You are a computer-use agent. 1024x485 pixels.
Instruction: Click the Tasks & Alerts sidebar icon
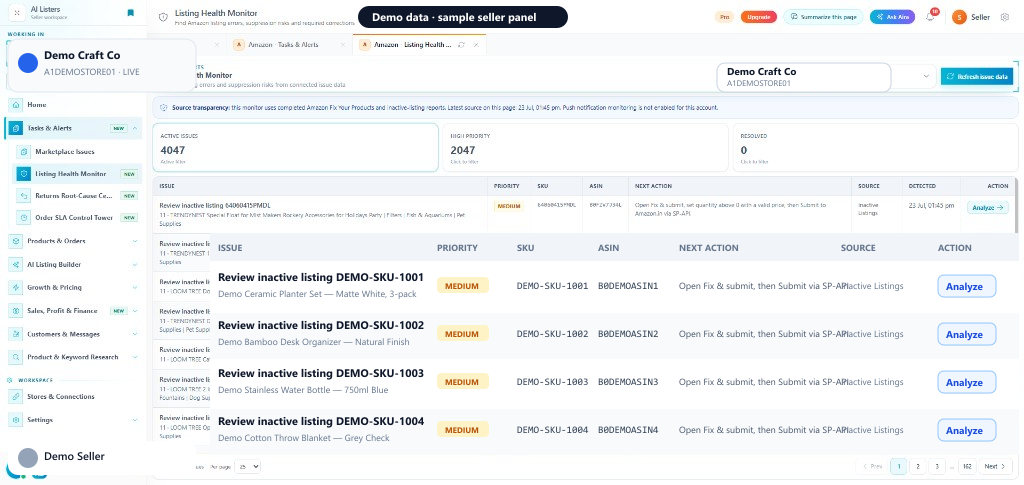point(17,128)
